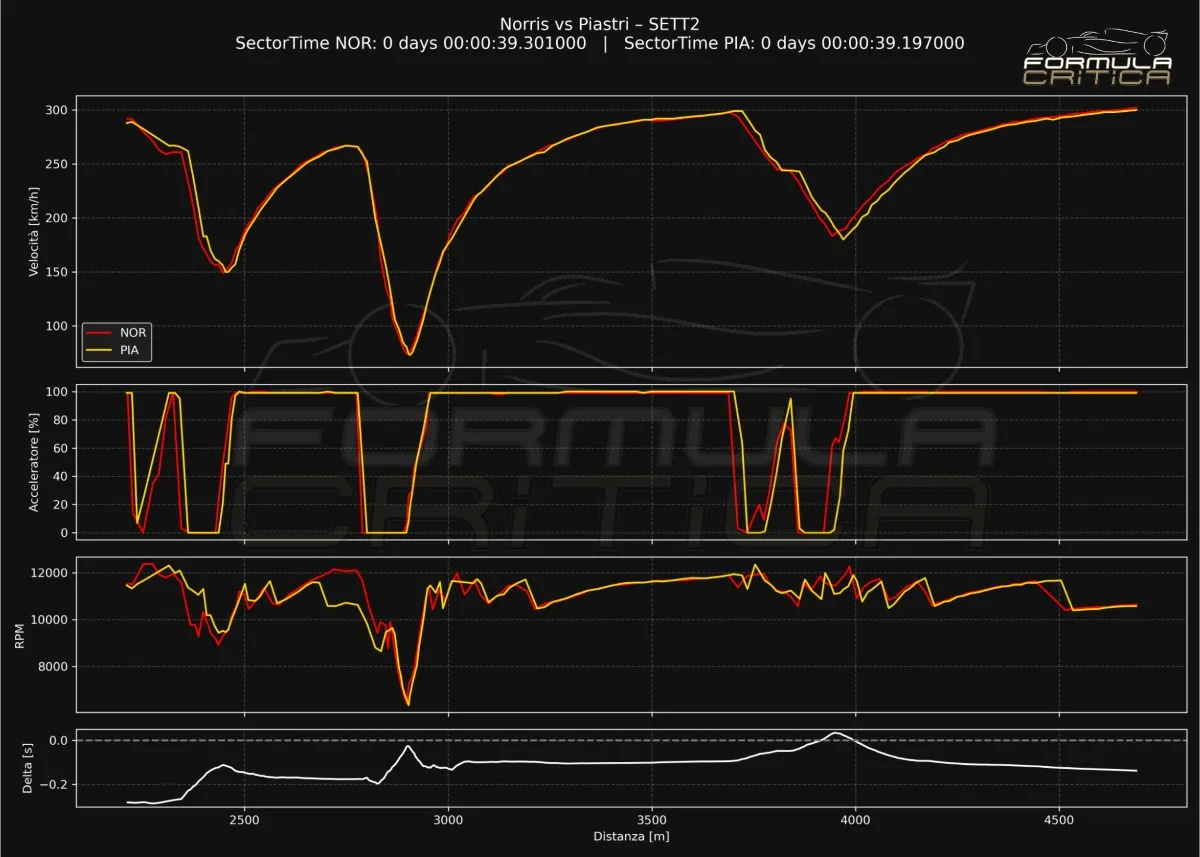The image size is (1200, 857).
Task: Click the 4500 distance tick label
Action: (1058, 818)
